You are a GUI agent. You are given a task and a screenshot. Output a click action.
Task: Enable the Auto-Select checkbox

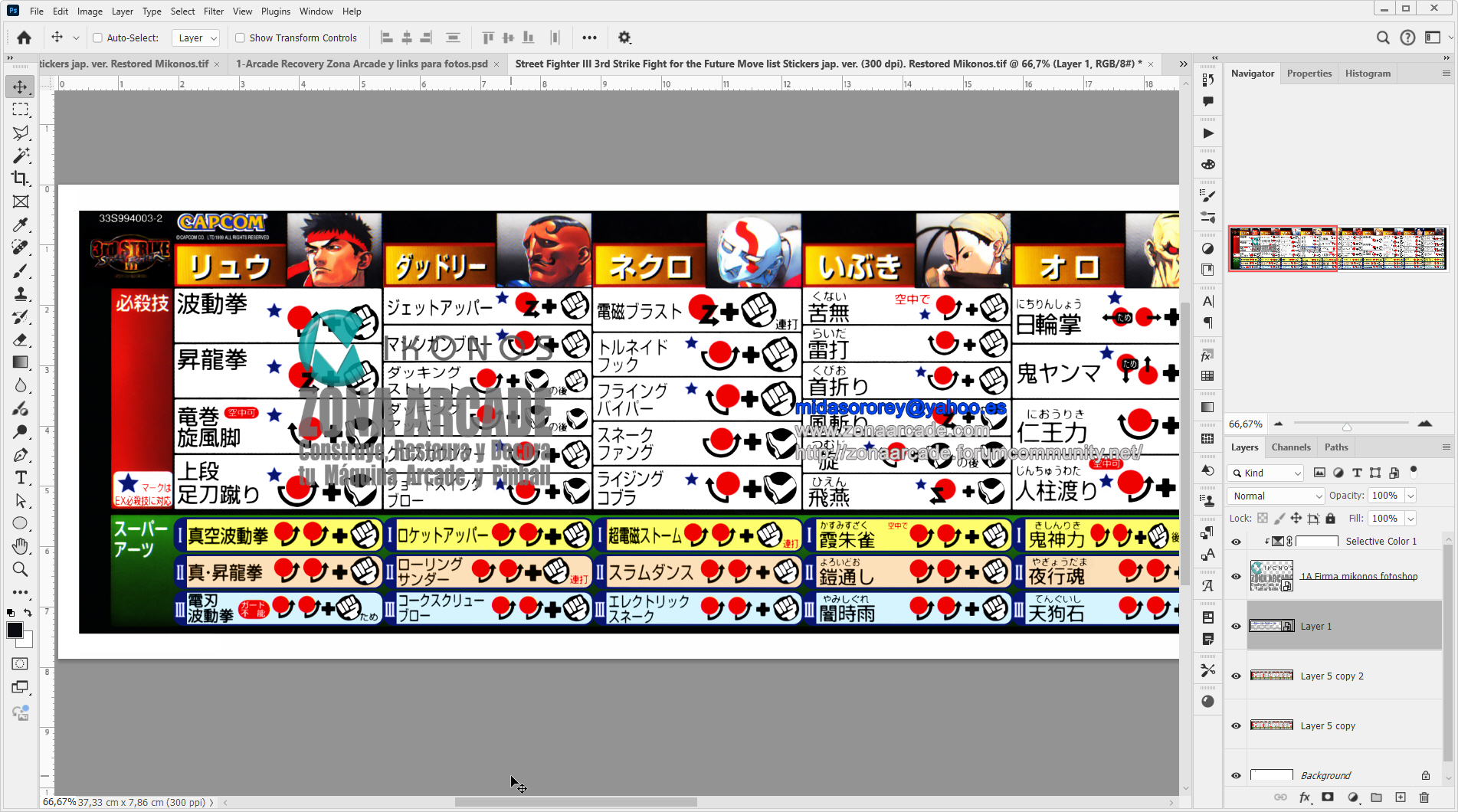[x=97, y=38]
